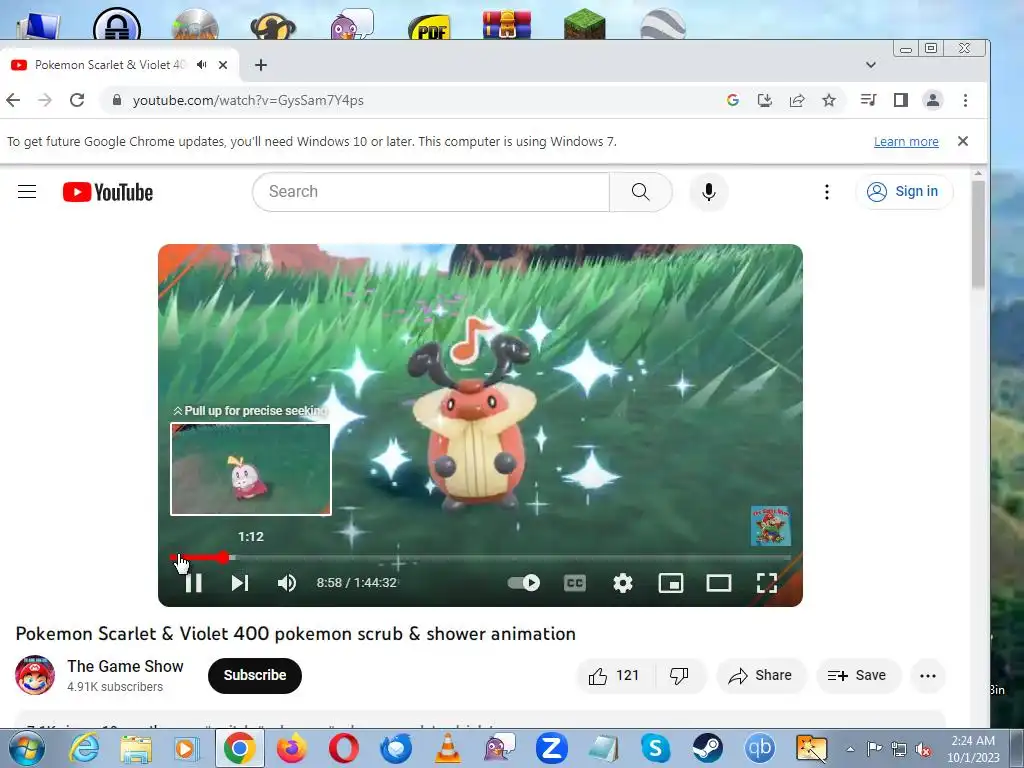
Task: View site information lock icon
Action: click(117, 100)
